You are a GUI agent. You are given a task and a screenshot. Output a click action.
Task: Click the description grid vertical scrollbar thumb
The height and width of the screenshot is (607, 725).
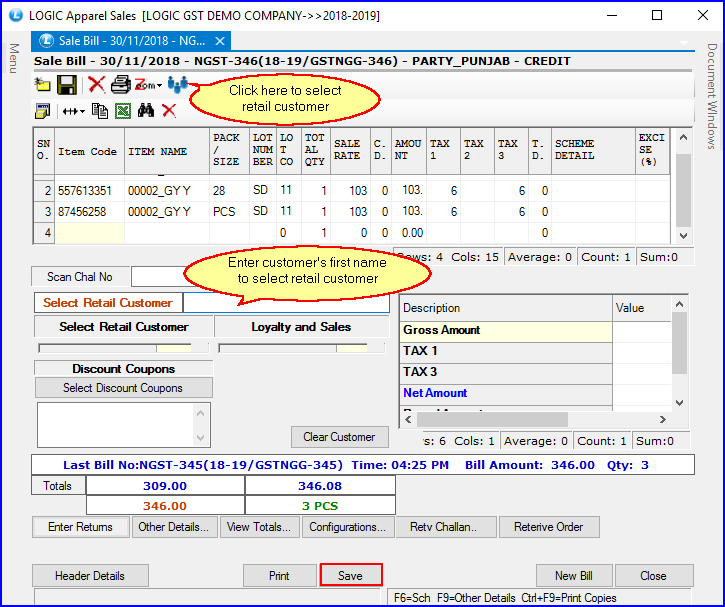tap(679, 343)
